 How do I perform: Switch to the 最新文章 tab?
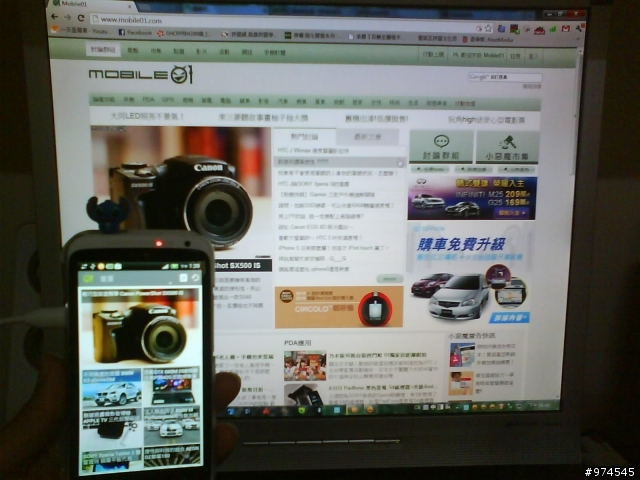(x=368, y=137)
